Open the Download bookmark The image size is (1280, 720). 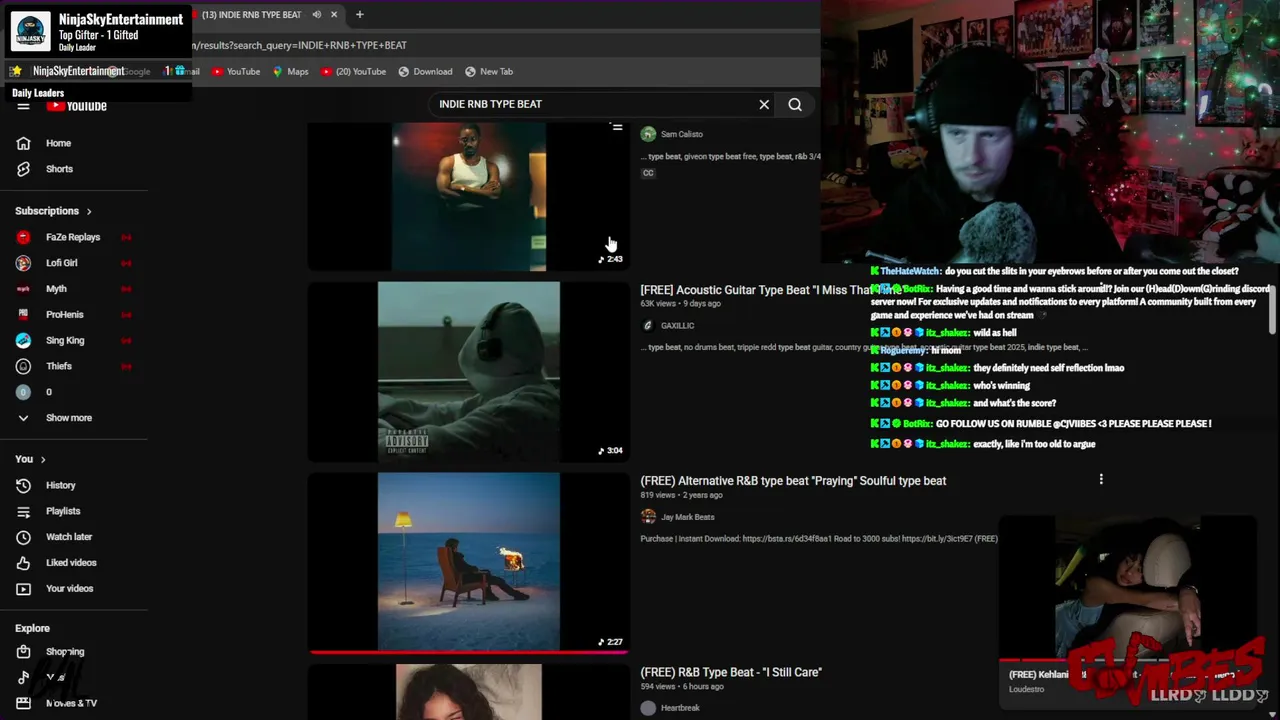coord(425,71)
